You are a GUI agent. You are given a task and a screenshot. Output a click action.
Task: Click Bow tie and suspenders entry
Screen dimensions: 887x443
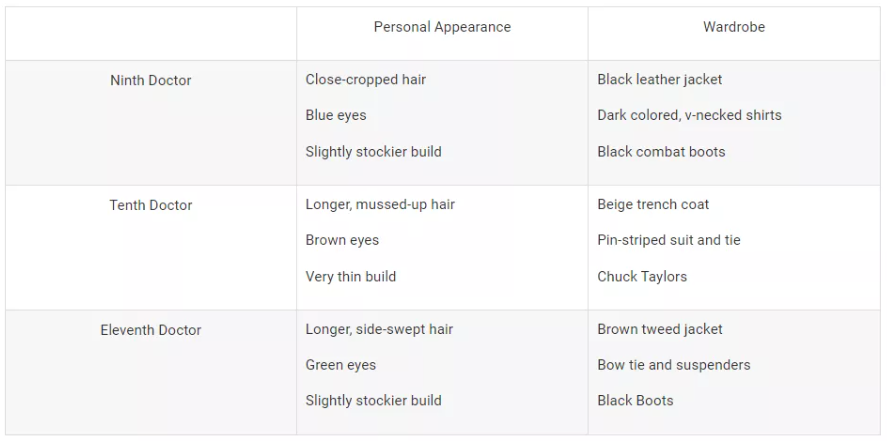673,365
